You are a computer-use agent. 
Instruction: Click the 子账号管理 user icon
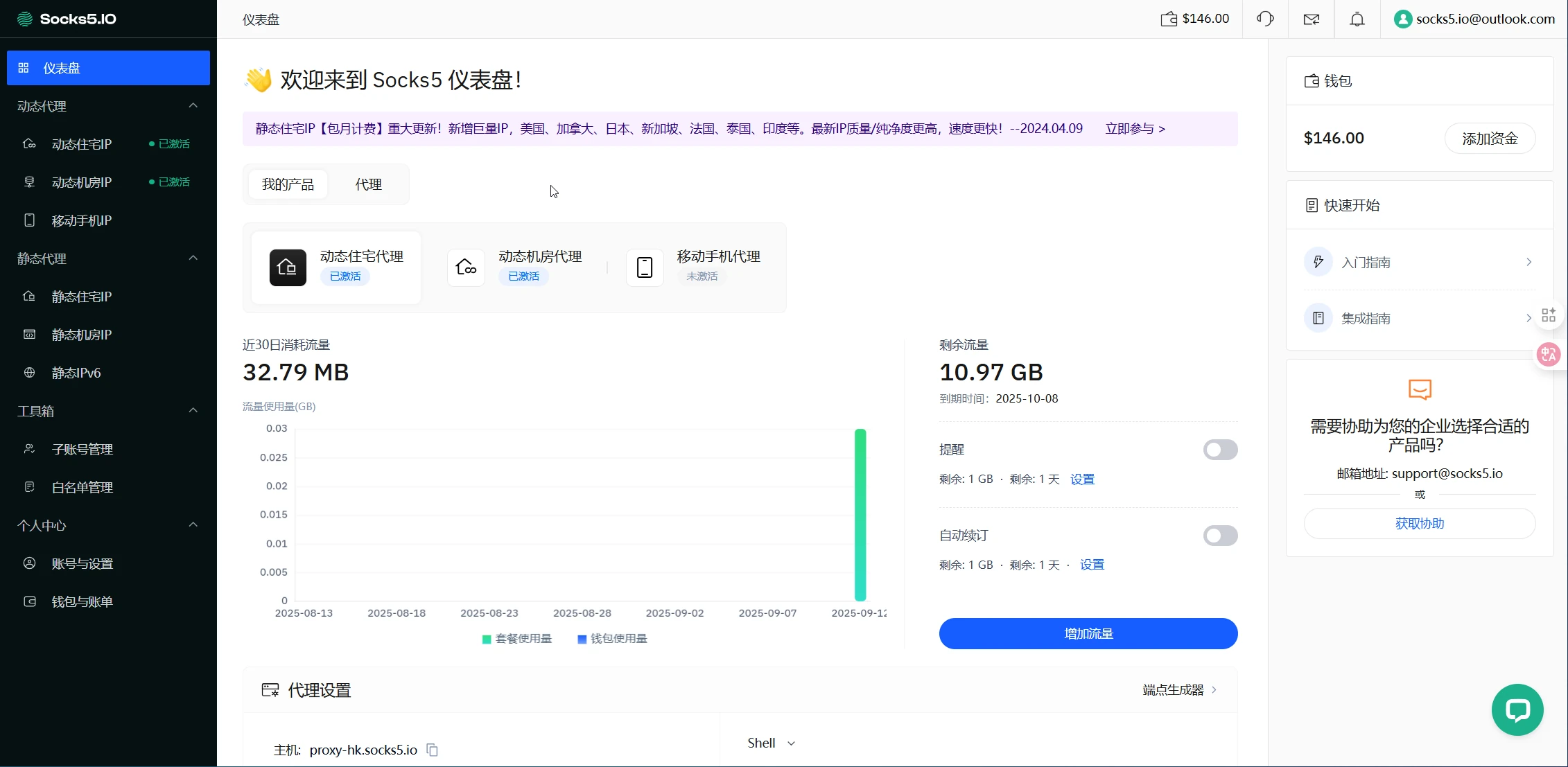click(29, 449)
